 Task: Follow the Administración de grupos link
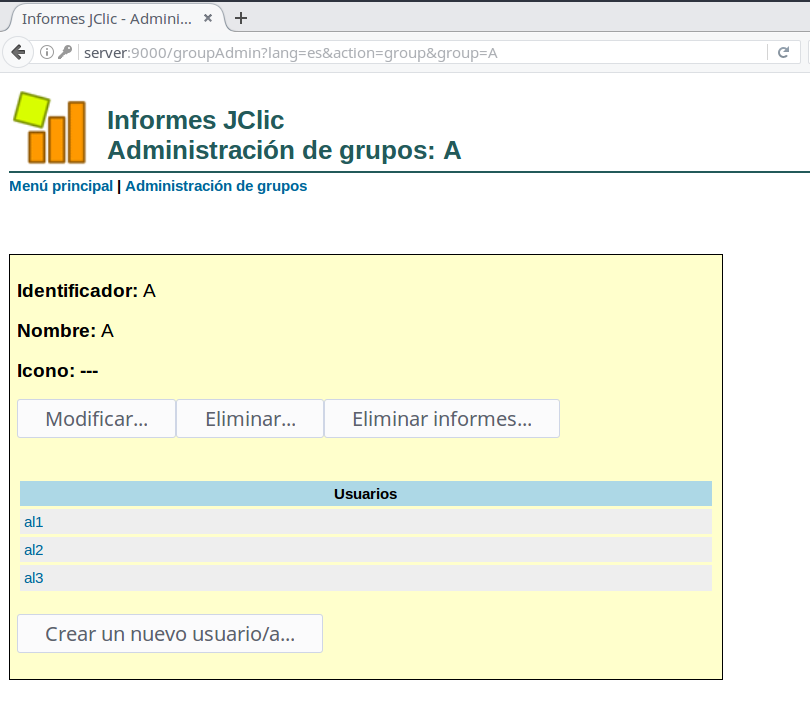216,186
